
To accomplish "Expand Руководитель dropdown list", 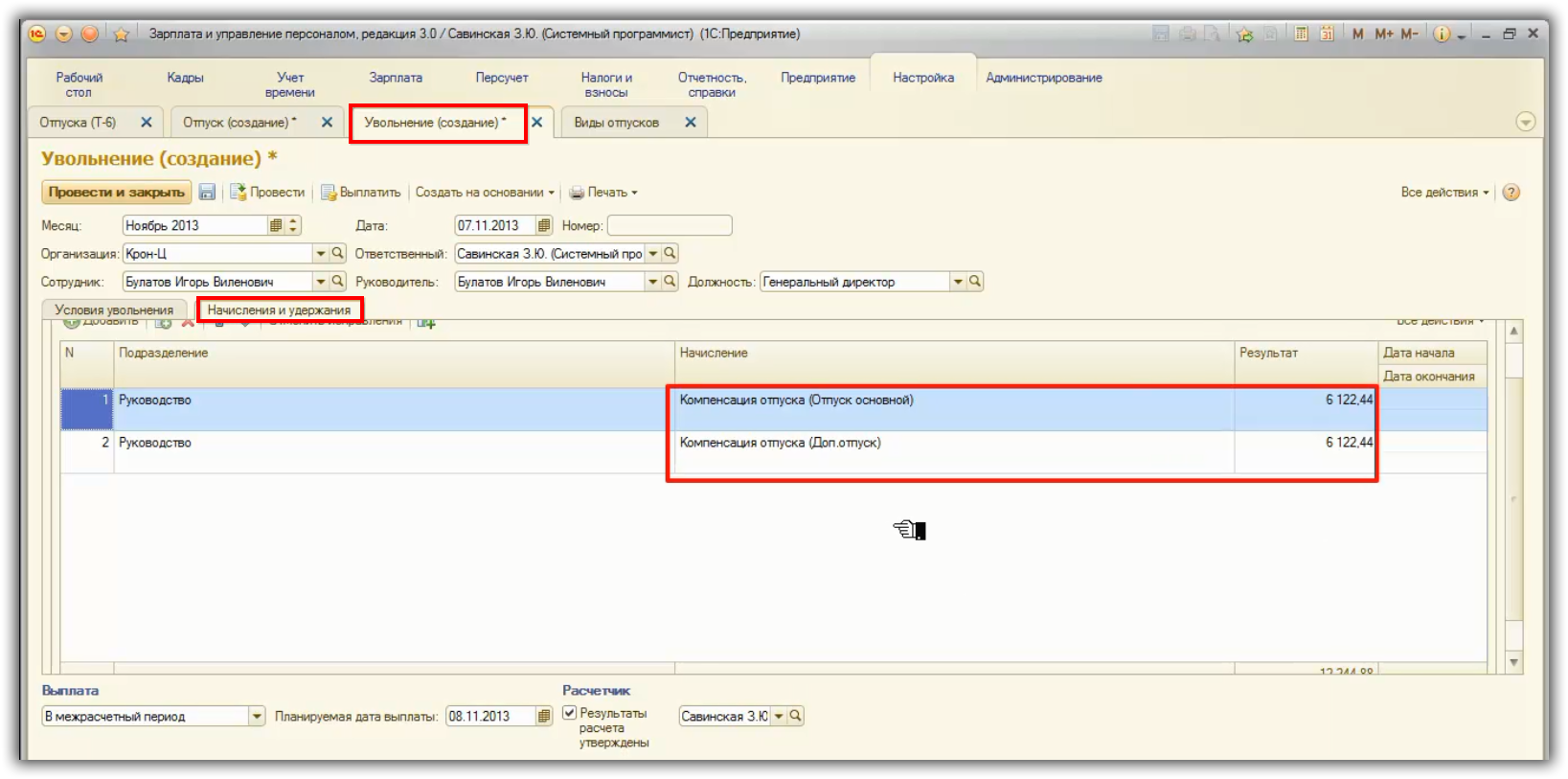I will 653,282.
